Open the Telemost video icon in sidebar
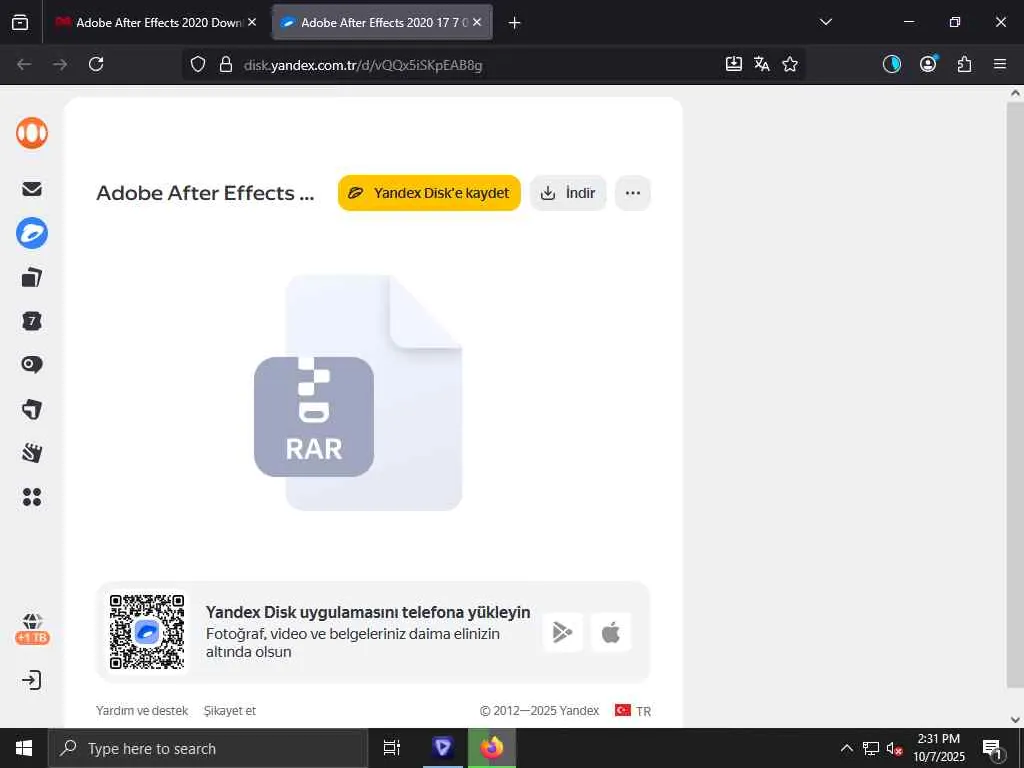Image resolution: width=1024 pixels, height=768 pixels. 32,409
